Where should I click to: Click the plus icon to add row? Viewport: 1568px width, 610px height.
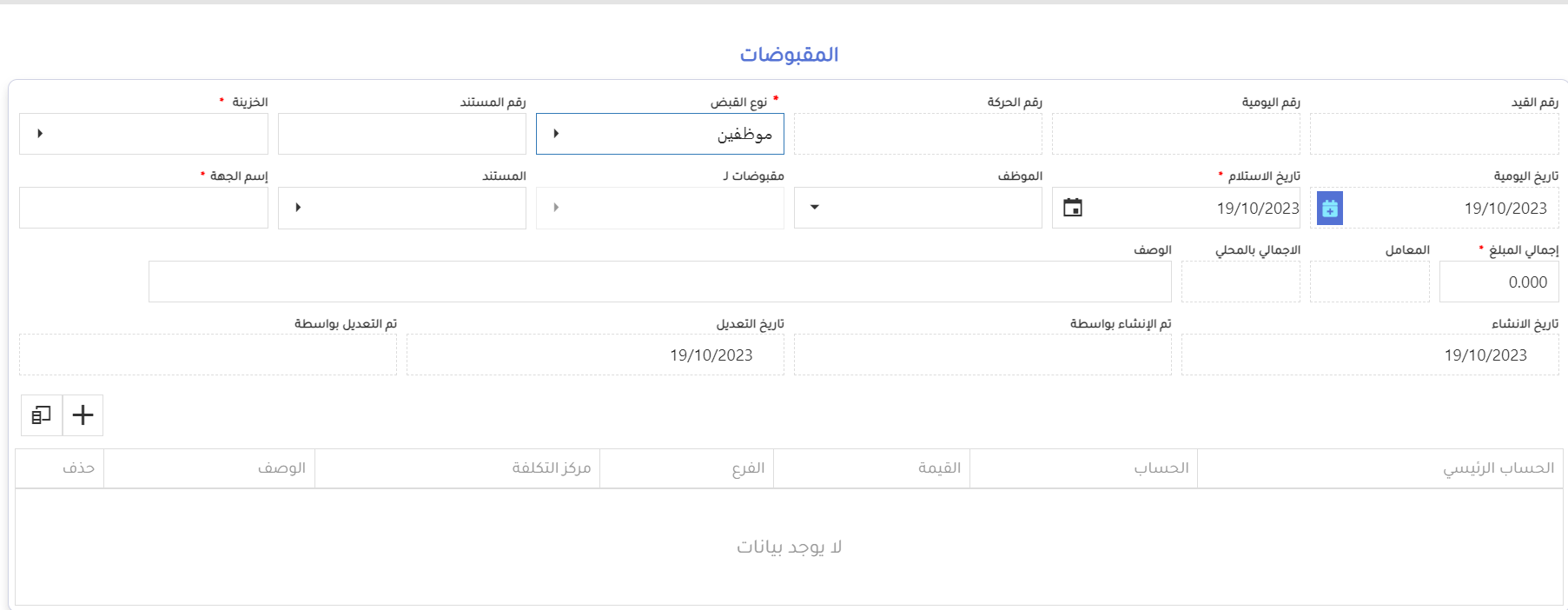pyautogui.click(x=83, y=415)
